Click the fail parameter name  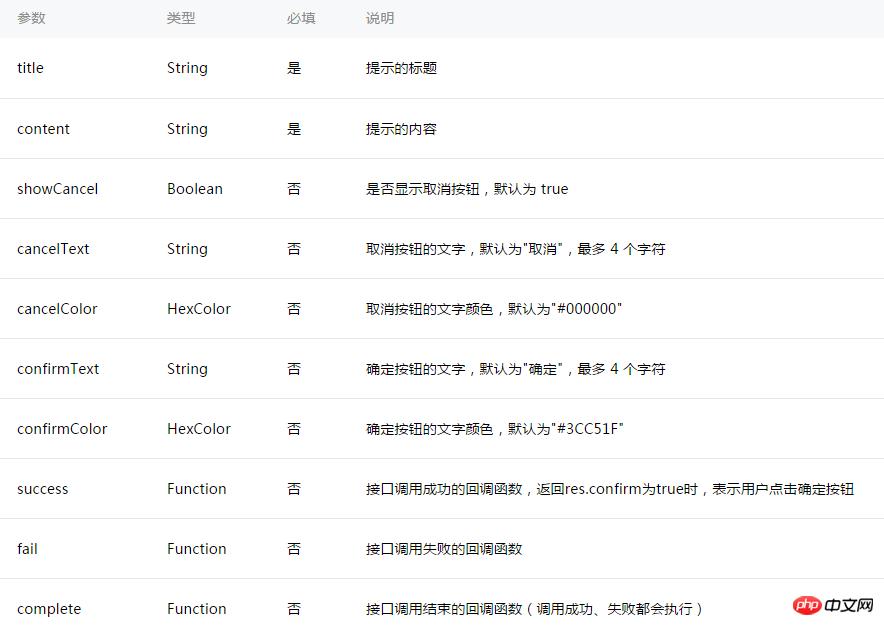pyautogui.click(x=27, y=548)
